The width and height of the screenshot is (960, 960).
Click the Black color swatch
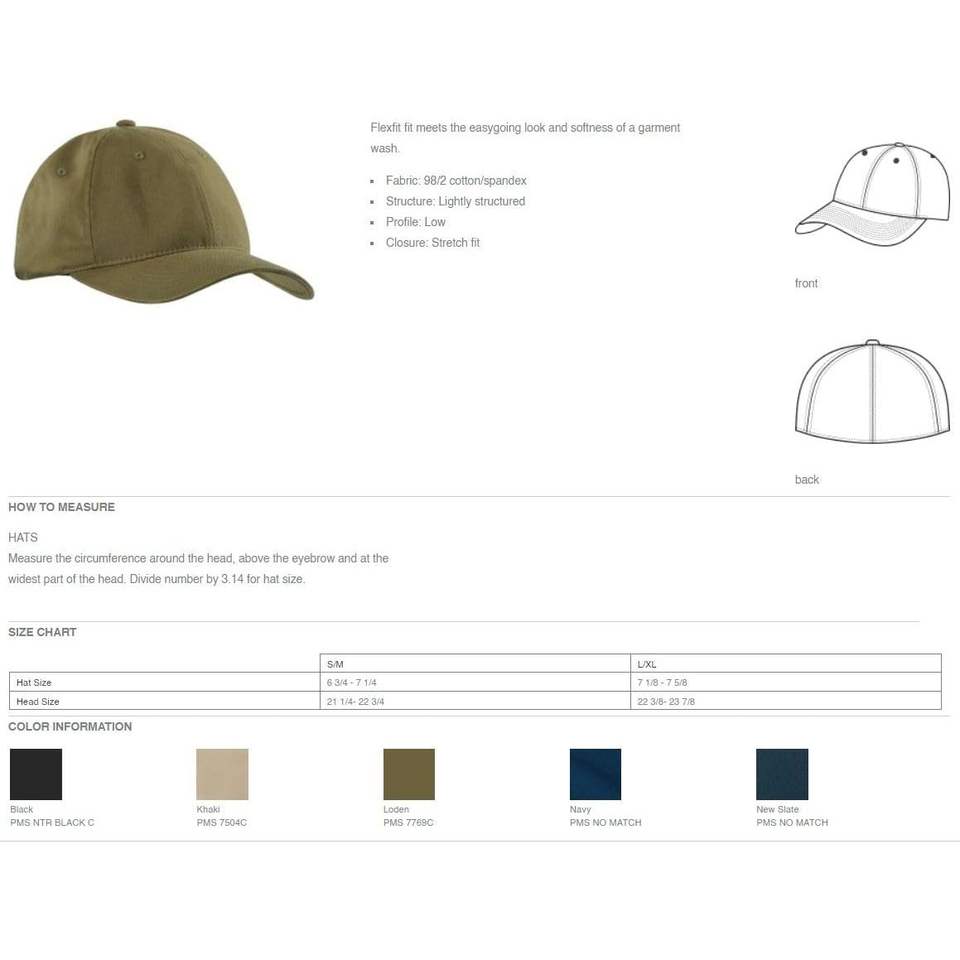point(36,774)
